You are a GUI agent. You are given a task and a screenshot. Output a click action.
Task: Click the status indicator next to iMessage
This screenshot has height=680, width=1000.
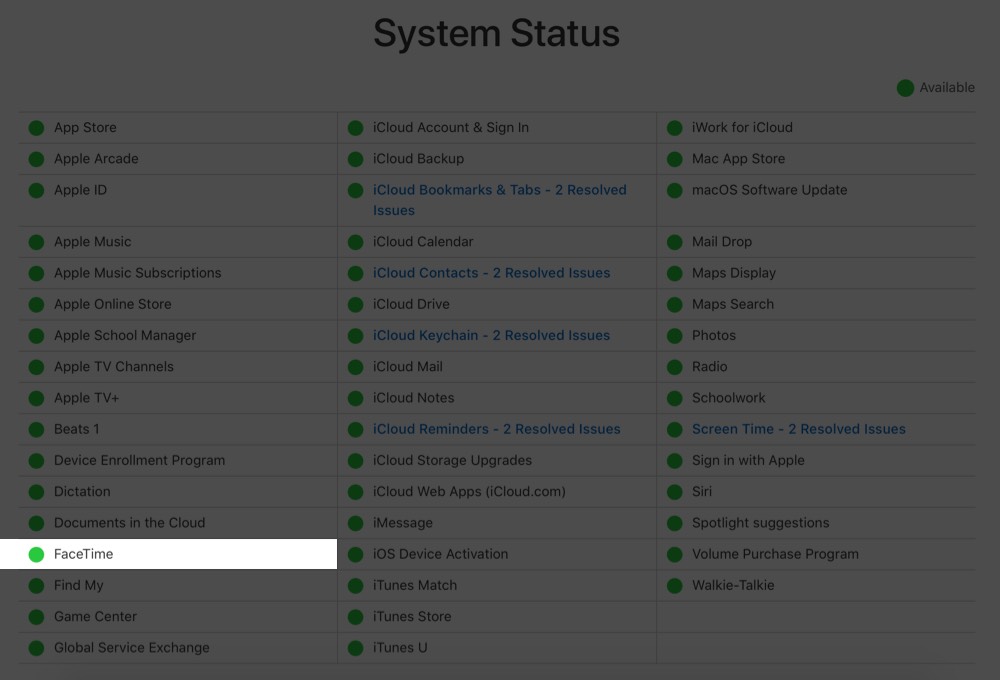tap(355, 522)
